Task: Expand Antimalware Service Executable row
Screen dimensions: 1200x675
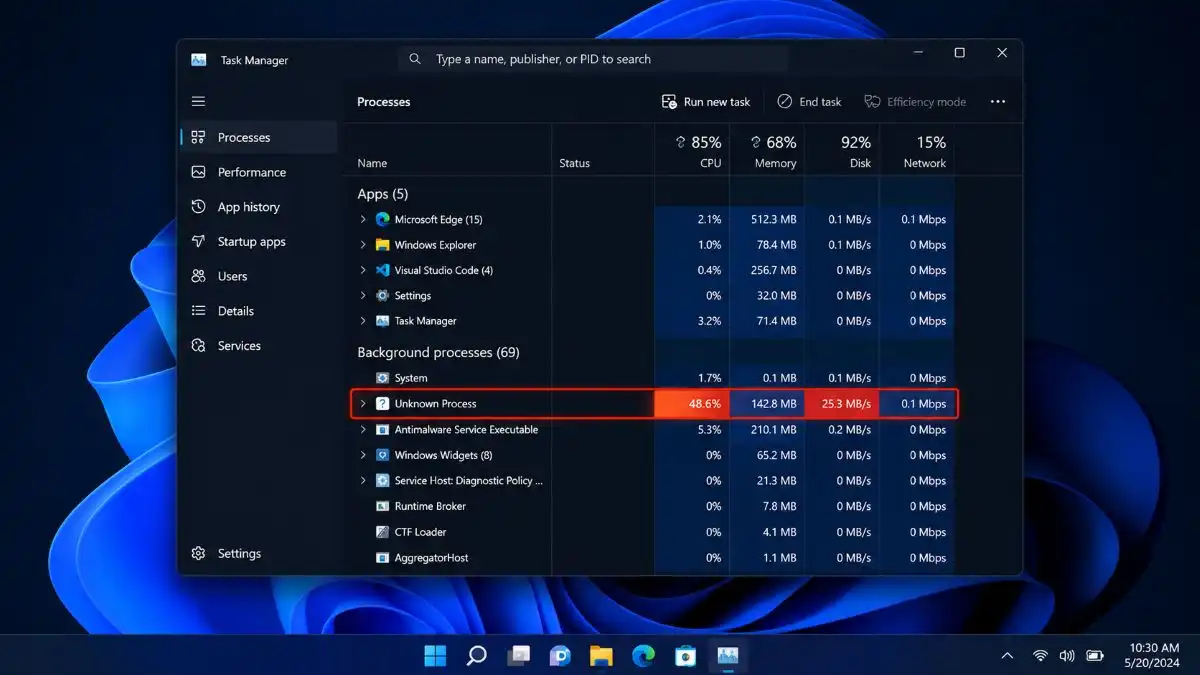Action: [363, 430]
